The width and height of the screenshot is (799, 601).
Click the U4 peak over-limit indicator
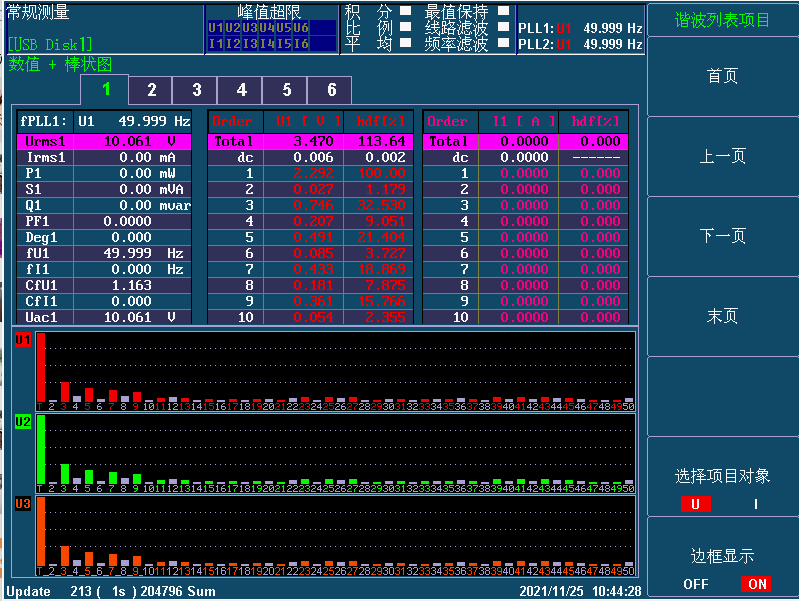click(266, 28)
